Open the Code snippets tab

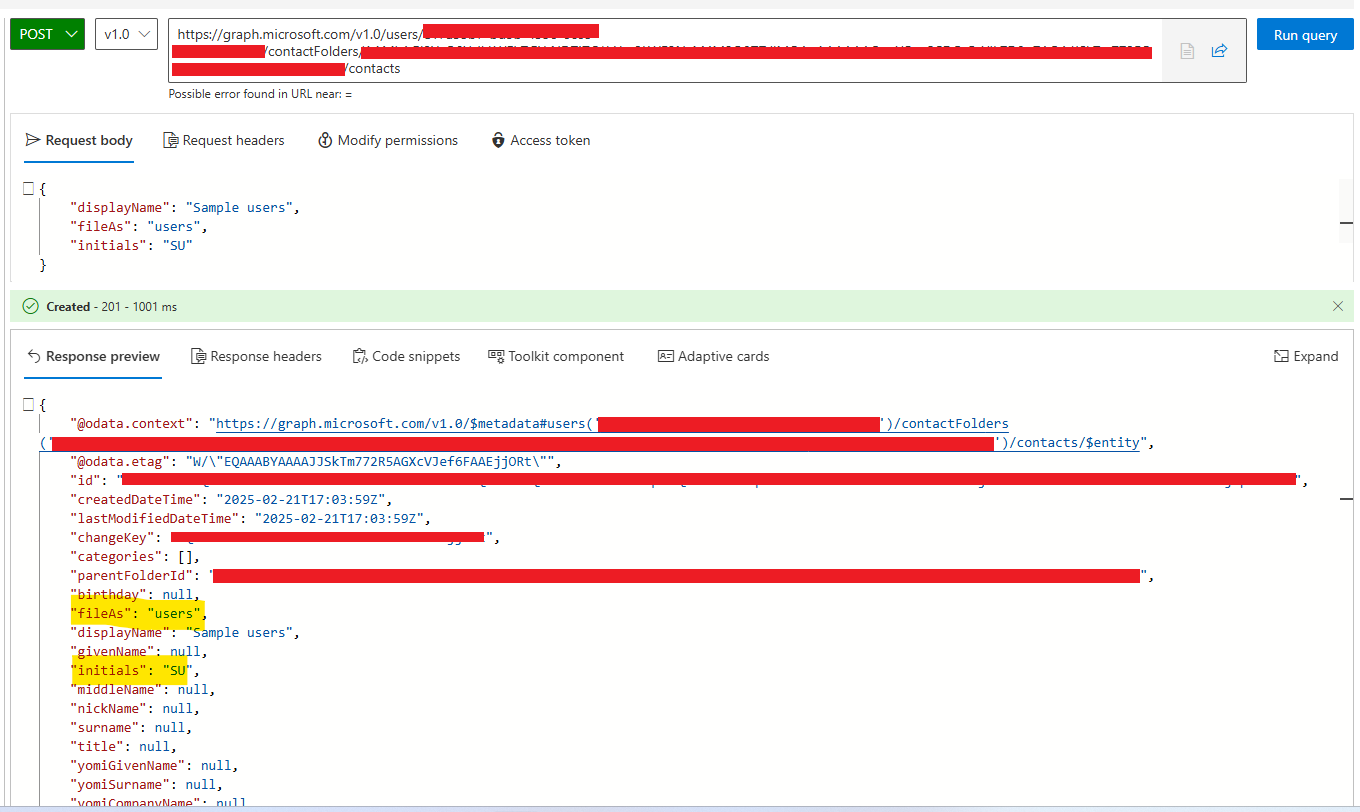(x=406, y=356)
